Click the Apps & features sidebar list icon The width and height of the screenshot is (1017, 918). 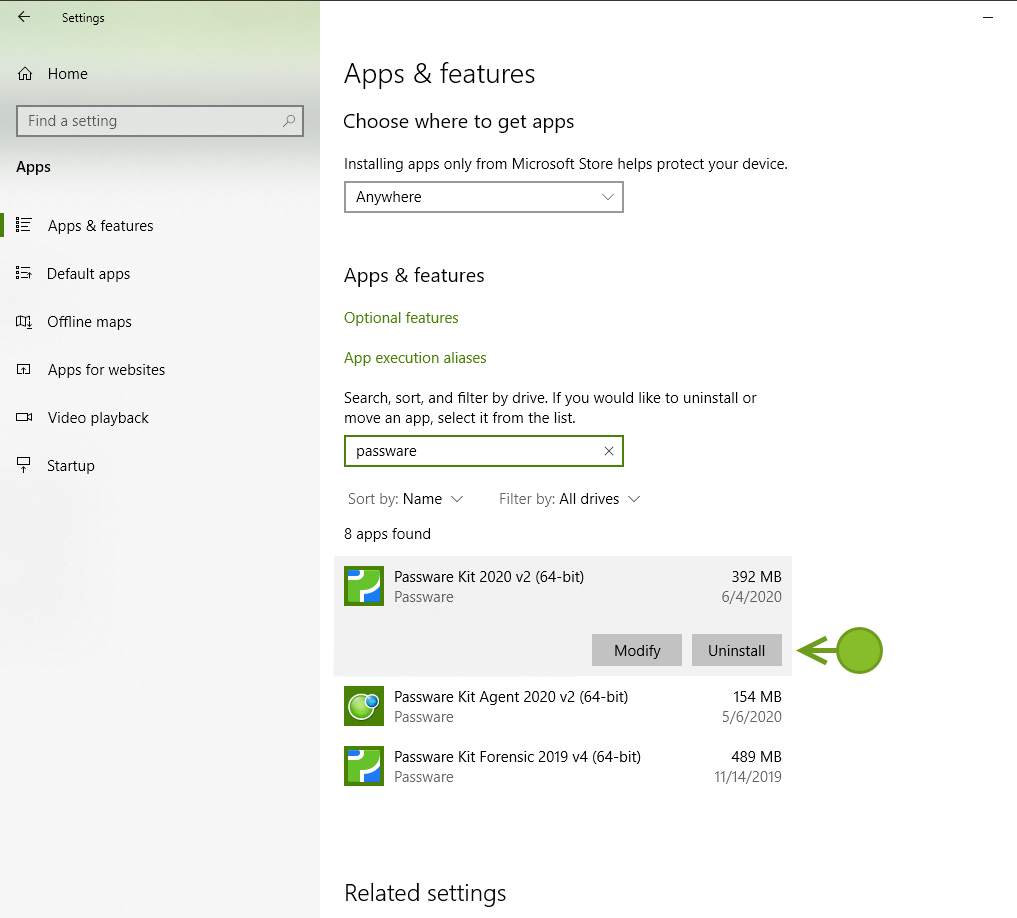pyautogui.click(x=23, y=225)
